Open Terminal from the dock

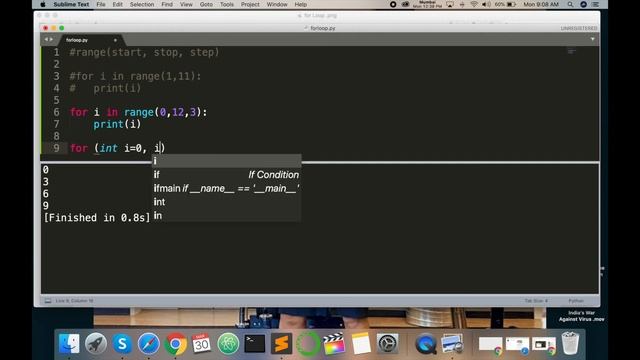pos(255,343)
